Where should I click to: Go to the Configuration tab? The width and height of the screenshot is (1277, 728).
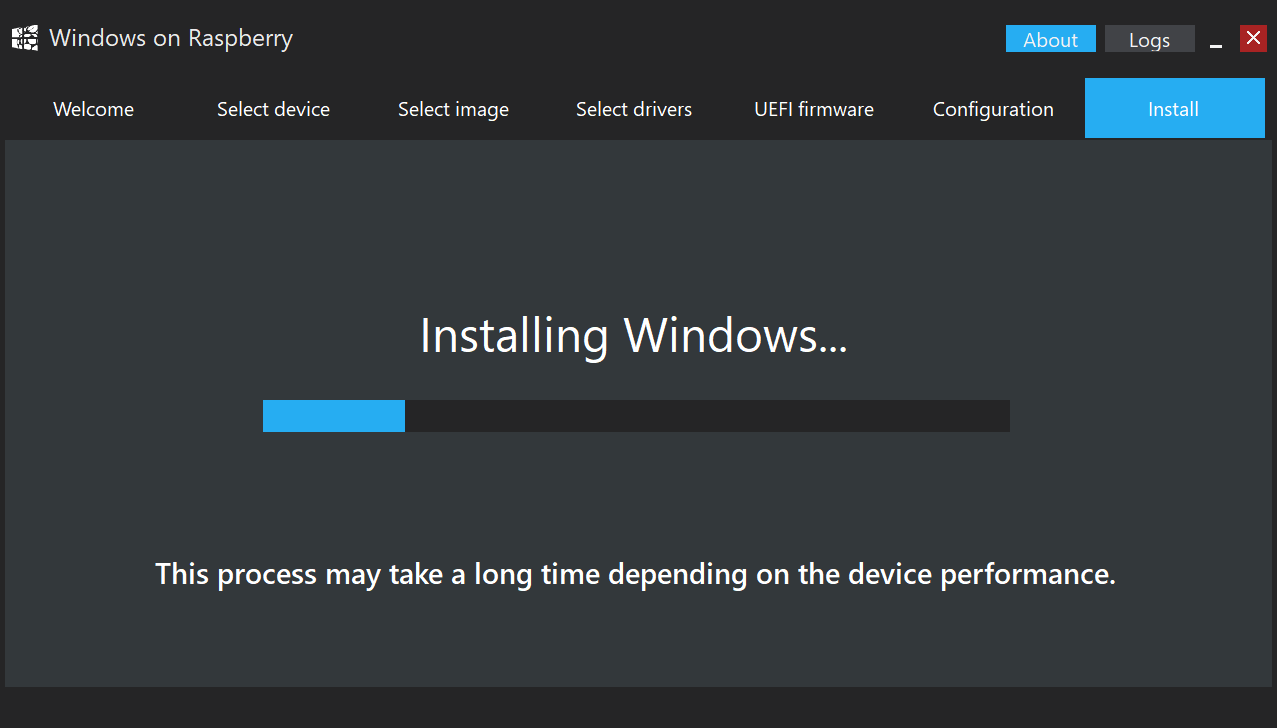pyautogui.click(x=993, y=109)
